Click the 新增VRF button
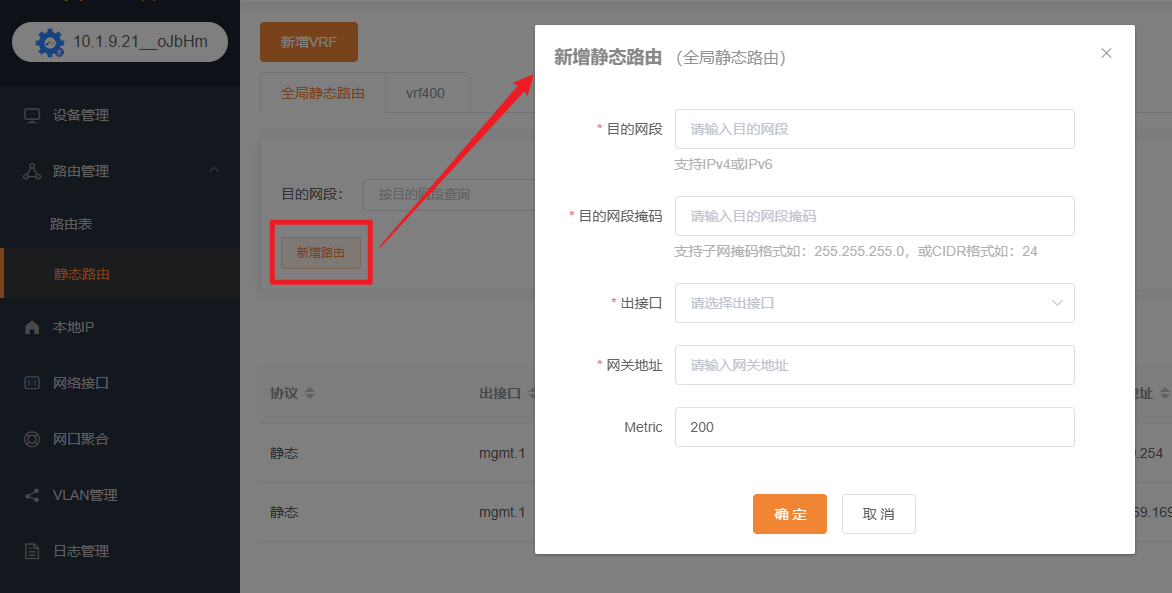Image resolution: width=1172 pixels, height=593 pixels. (x=308, y=42)
